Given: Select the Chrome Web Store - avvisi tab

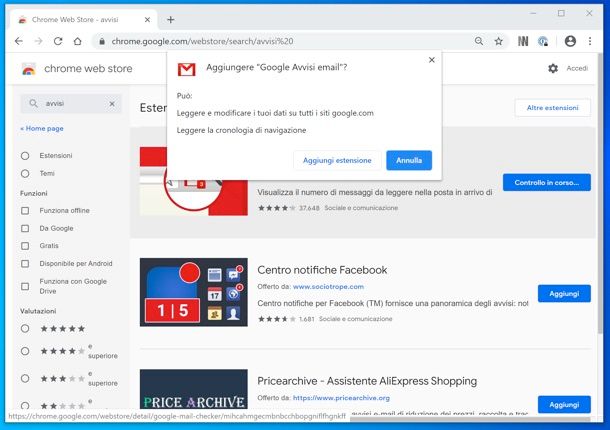Looking at the screenshot, I should 84,19.
